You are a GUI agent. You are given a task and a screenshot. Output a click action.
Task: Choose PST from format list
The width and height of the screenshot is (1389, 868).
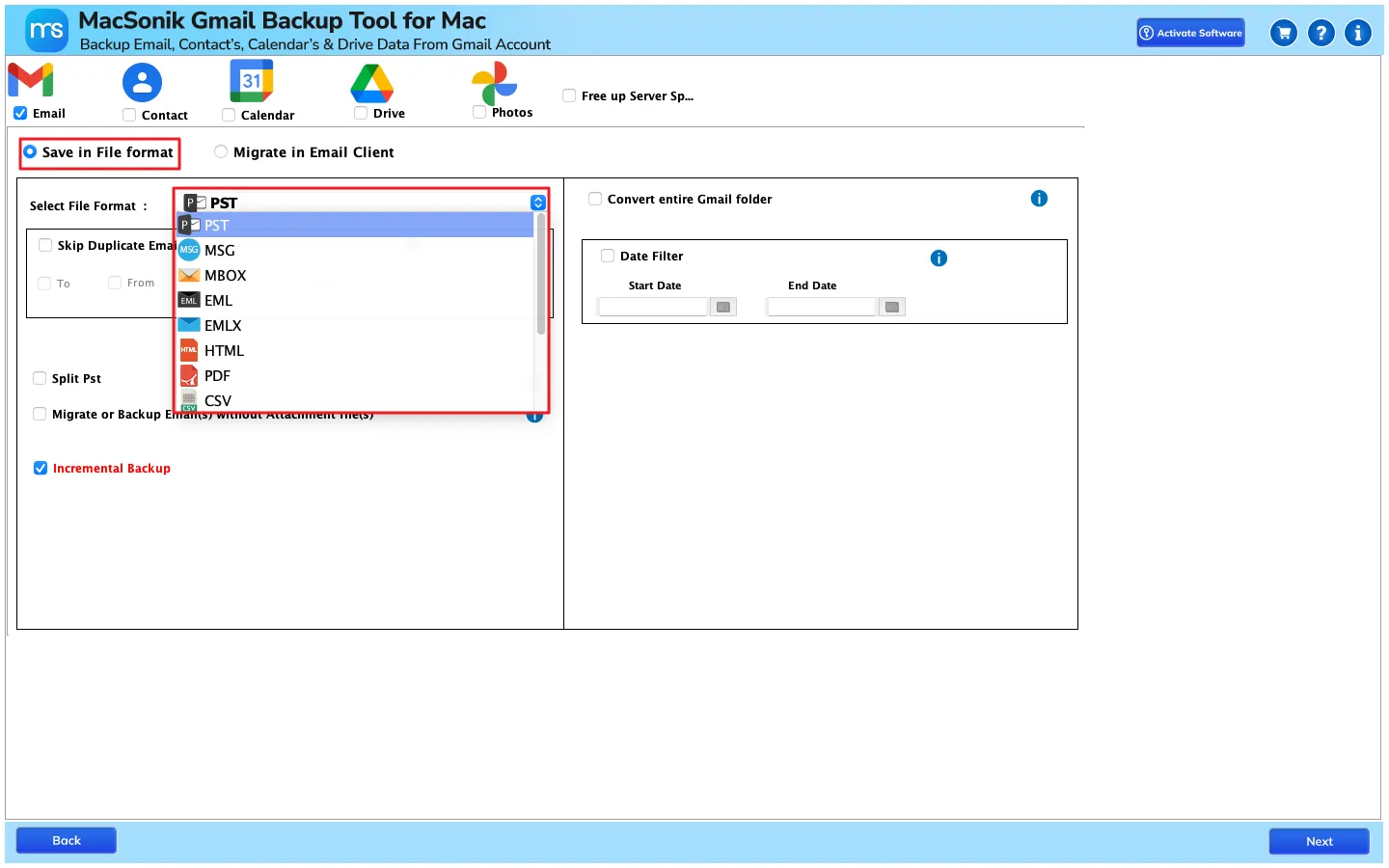[355, 225]
